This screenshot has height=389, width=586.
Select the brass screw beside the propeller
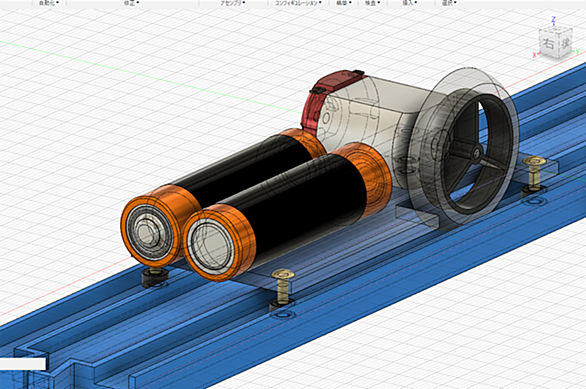534,172
